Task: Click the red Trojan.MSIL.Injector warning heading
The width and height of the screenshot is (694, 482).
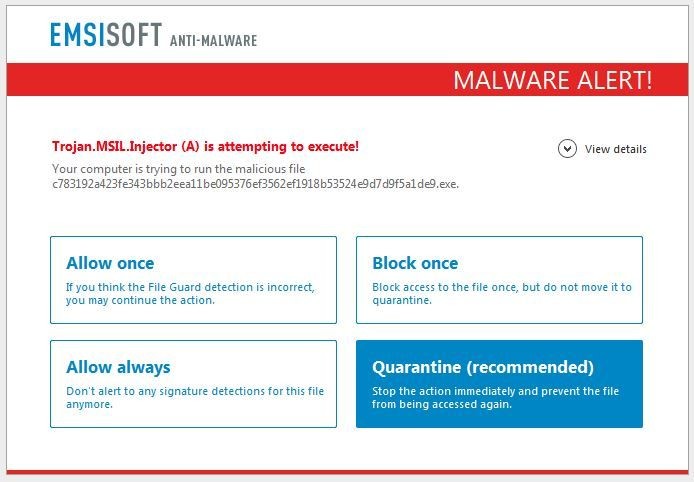Action: 205,147
